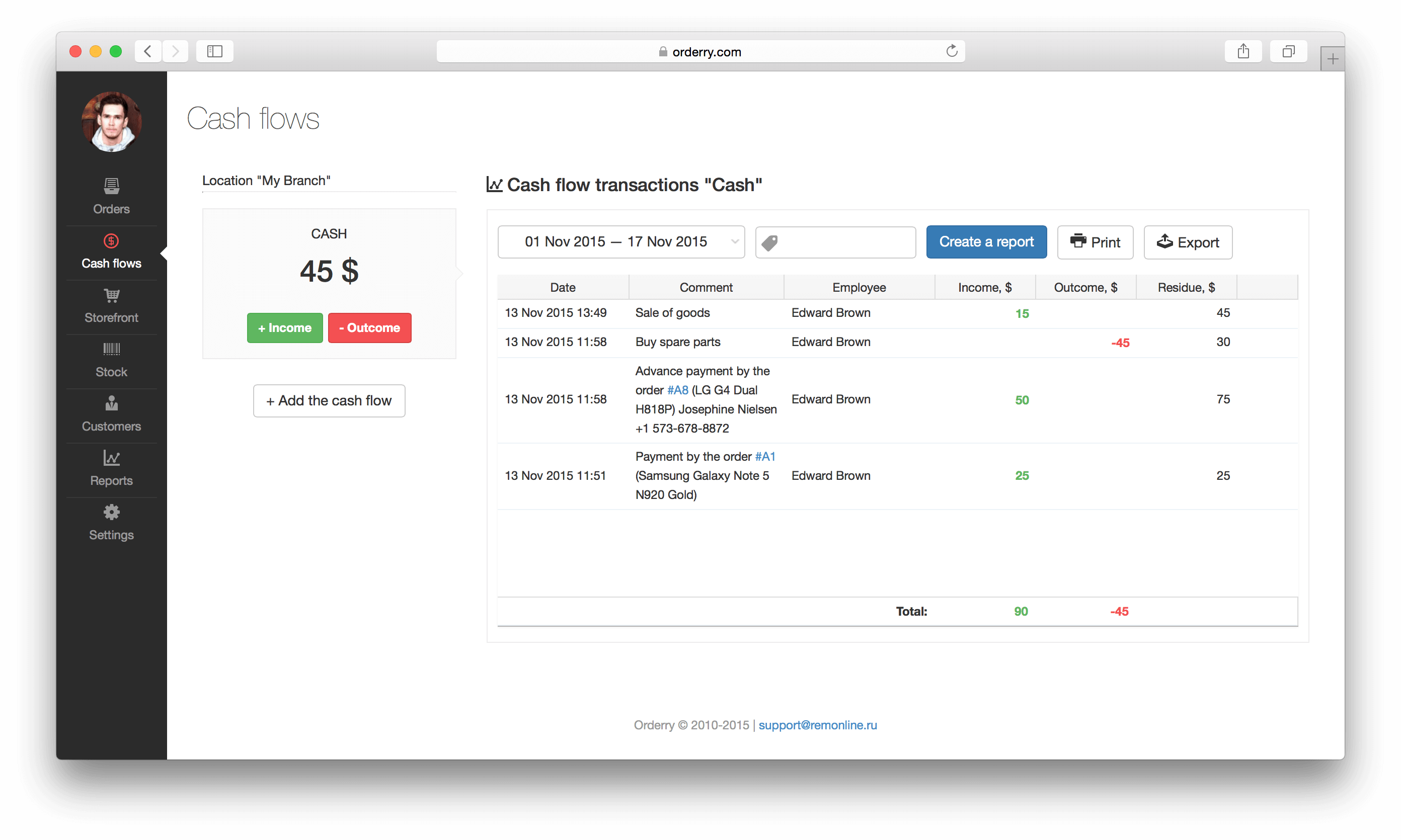Open the Customers icon in sidebar
Screen dimensions: 1401x840
click(x=111, y=403)
